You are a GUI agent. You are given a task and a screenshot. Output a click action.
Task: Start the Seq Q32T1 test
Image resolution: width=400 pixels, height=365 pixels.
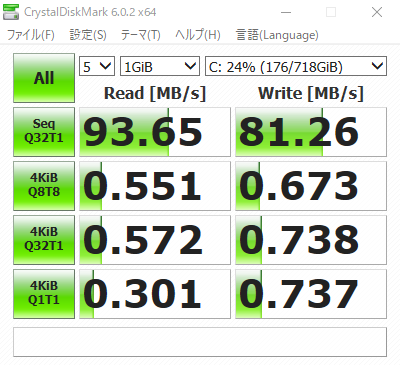point(44,132)
